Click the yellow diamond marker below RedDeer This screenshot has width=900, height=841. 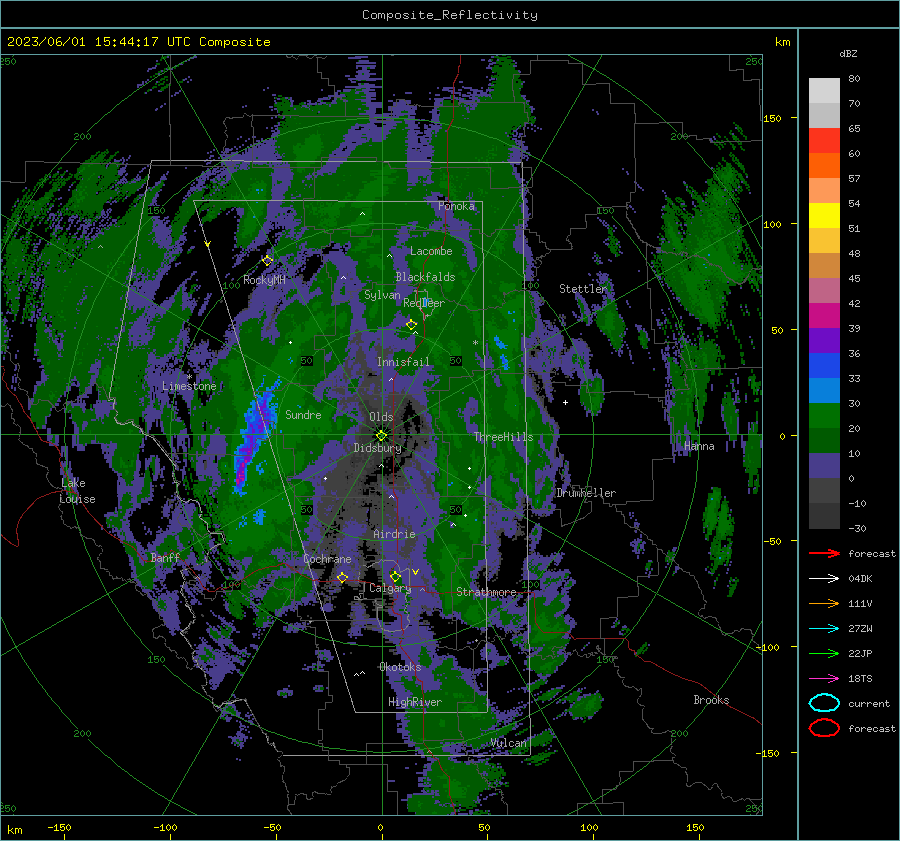click(x=411, y=325)
